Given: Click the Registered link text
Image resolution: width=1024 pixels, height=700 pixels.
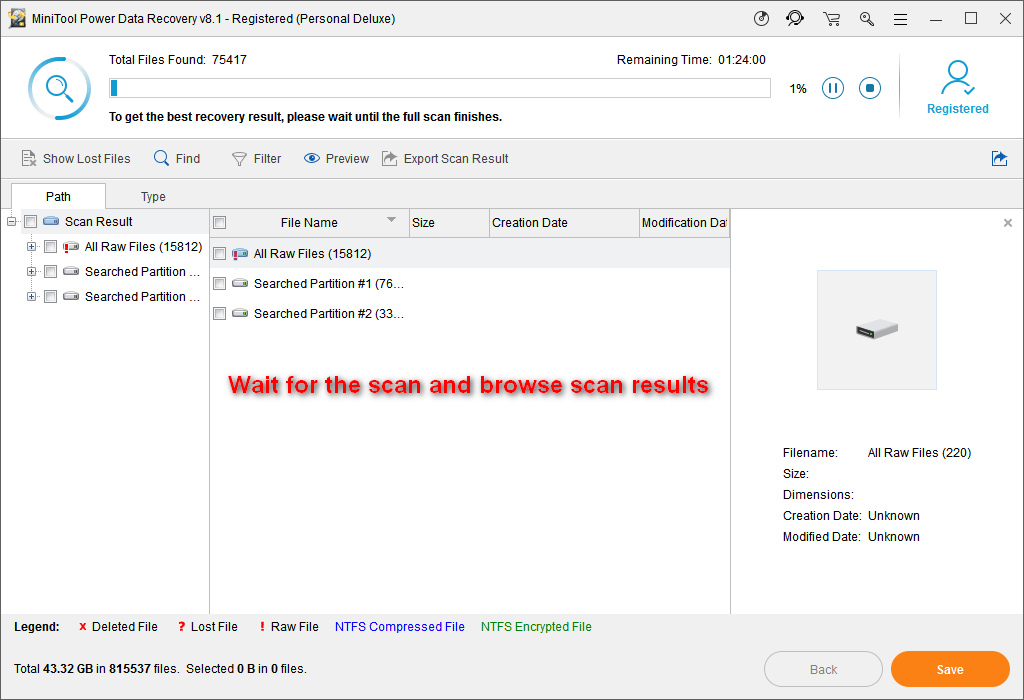Looking at the screenshot, I should tap(957, 109).
